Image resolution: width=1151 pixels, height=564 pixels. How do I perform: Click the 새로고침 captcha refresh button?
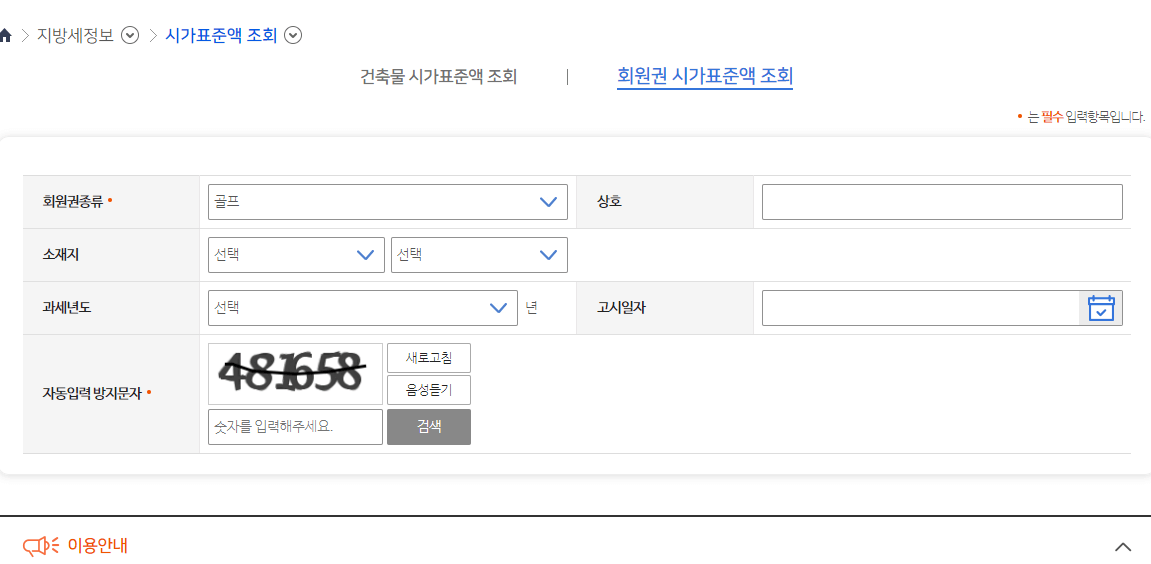click(x=429, y=358)
